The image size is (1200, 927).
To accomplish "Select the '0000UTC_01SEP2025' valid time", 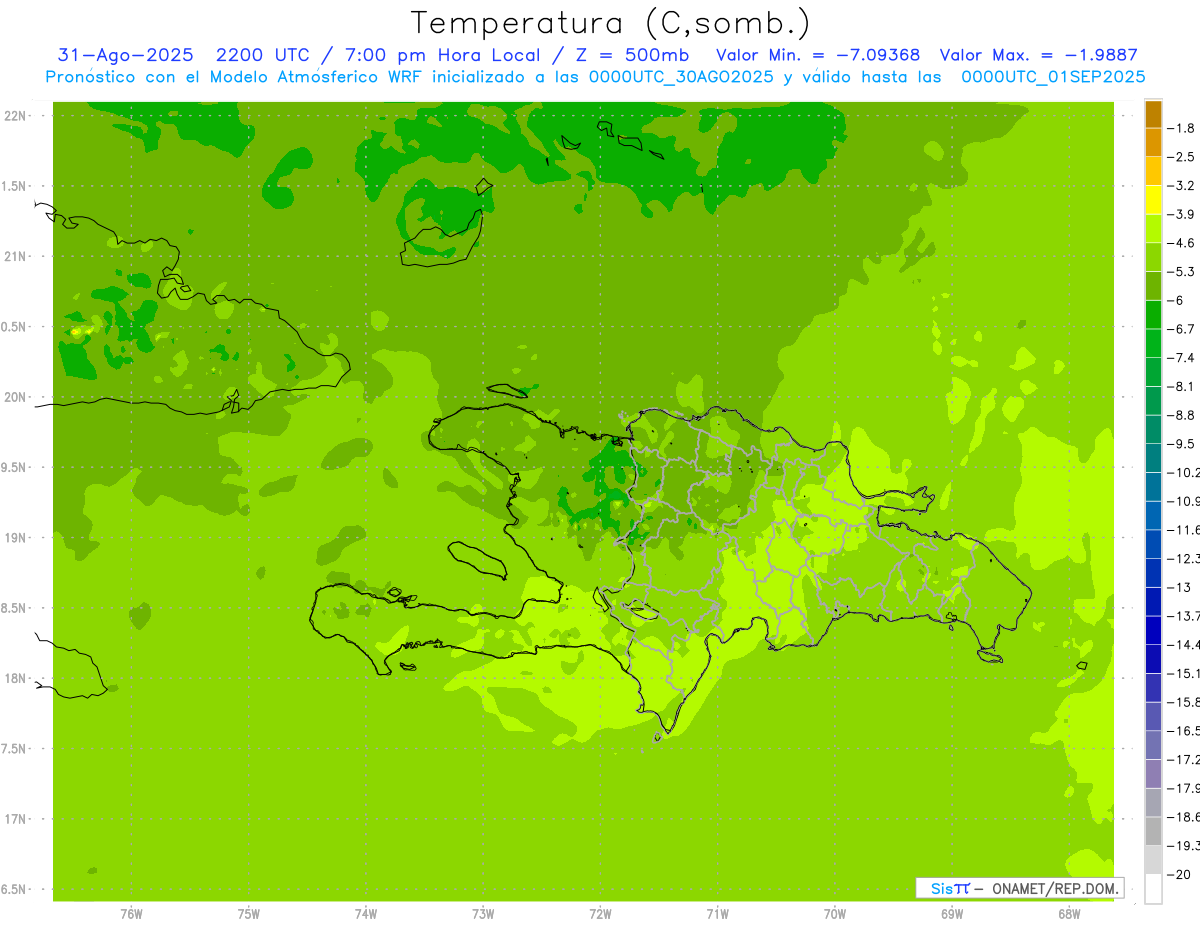I will pos(1053,77).
